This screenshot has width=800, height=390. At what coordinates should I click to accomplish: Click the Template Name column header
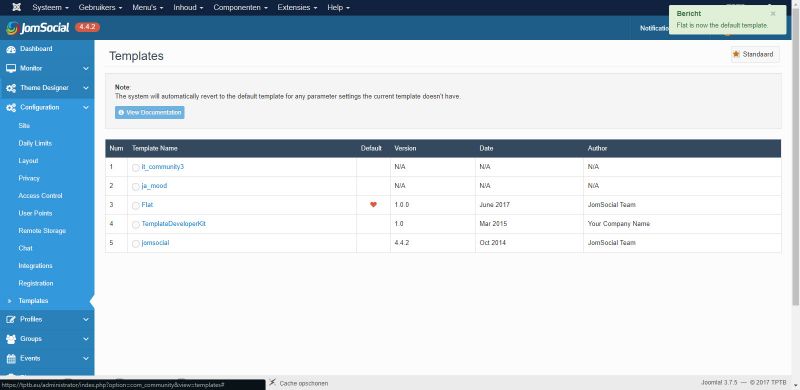coord(155,149)
